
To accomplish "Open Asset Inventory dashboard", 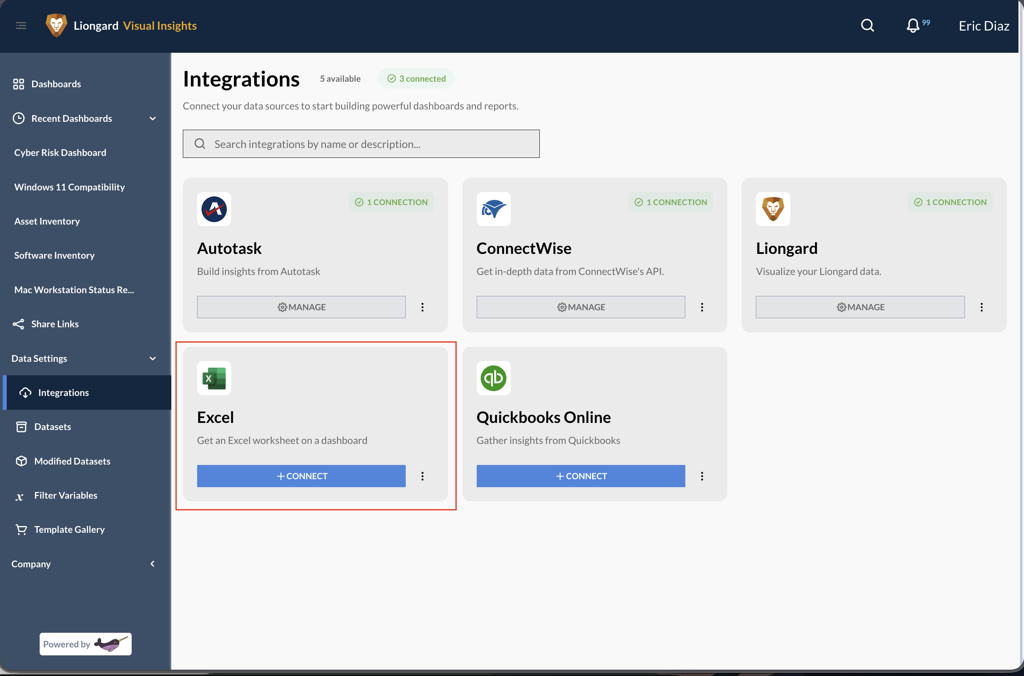I will [x=47, y=221].
